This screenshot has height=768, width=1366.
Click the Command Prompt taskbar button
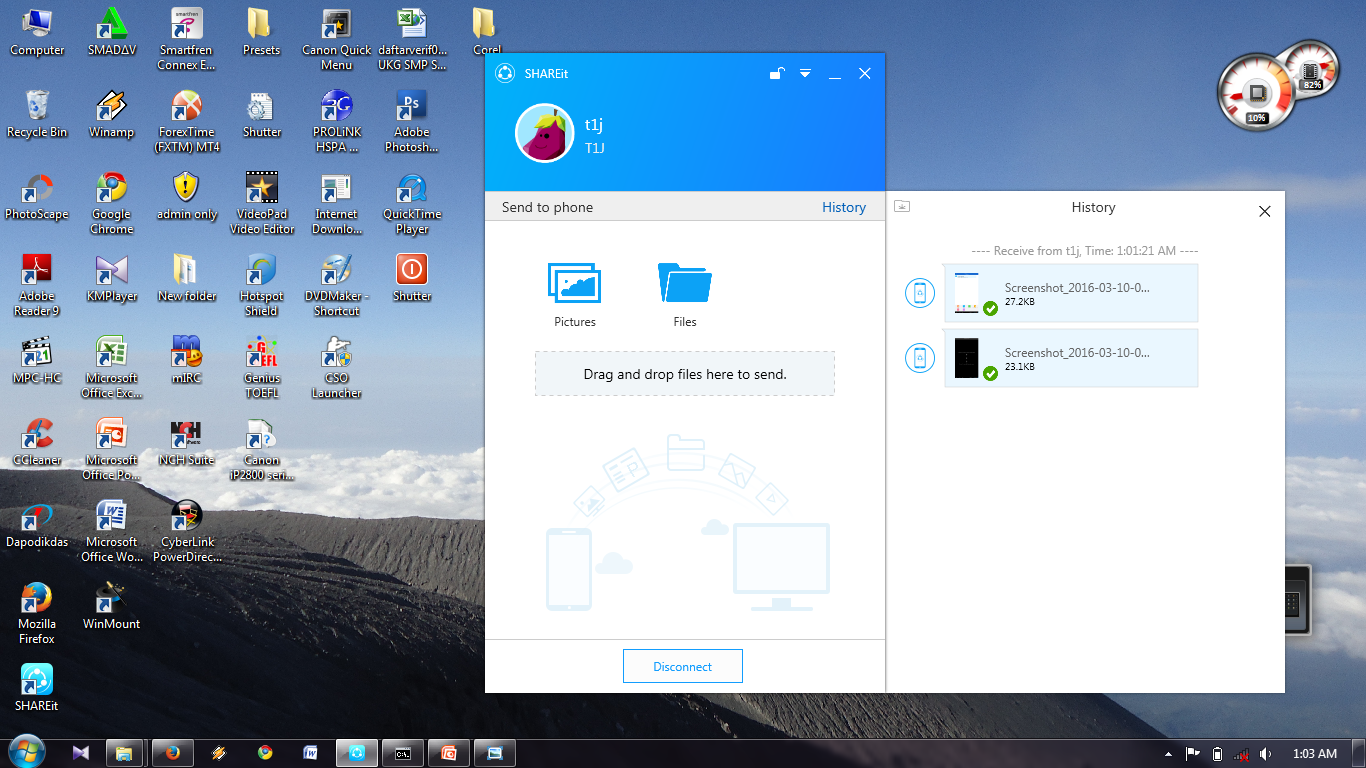[402, 753]
